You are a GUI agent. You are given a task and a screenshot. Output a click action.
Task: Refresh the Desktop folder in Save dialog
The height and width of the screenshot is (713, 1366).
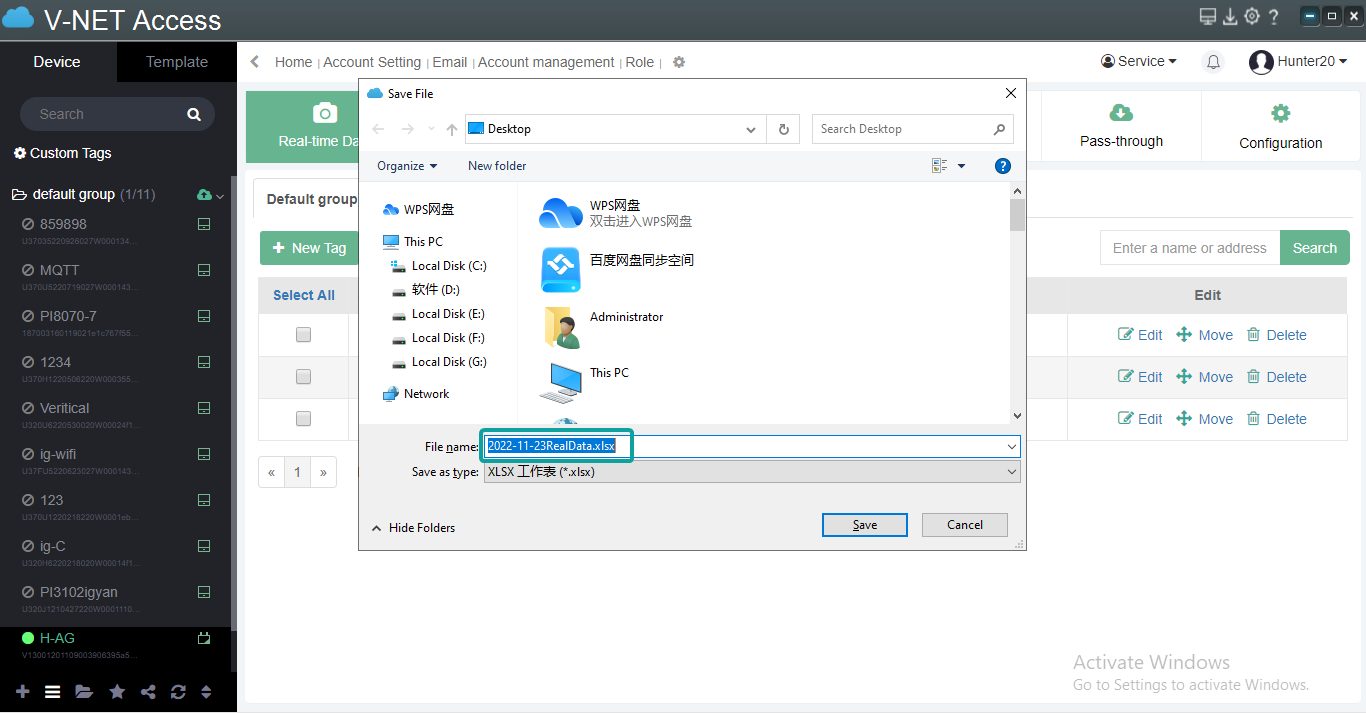(x=783, y=129)
